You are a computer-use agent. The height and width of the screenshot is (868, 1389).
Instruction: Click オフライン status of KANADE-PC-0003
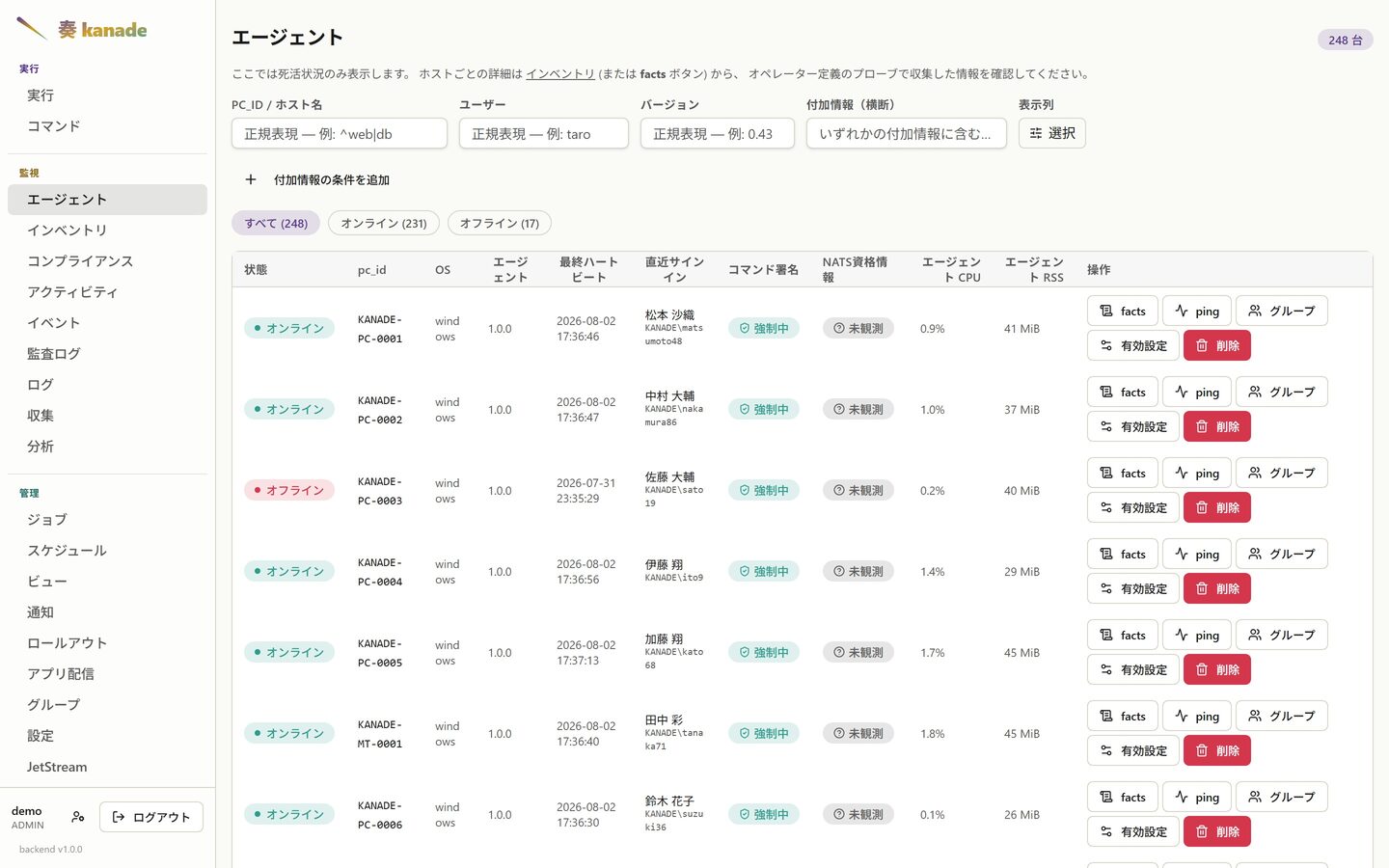(289, 490)
